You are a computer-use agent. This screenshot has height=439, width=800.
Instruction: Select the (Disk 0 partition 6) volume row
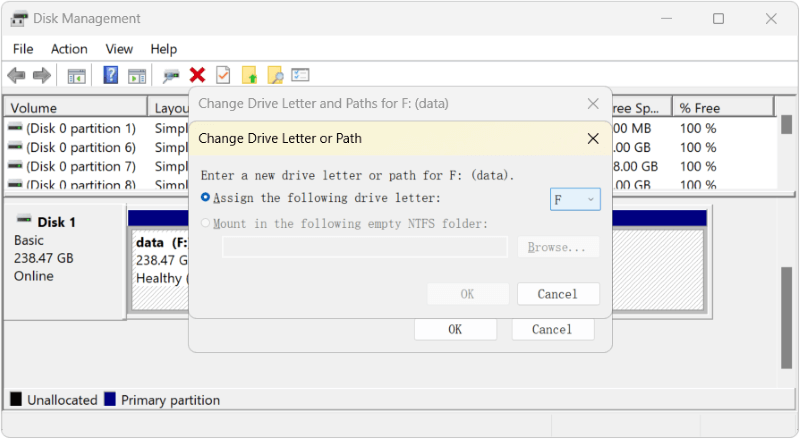pos(81,148)
